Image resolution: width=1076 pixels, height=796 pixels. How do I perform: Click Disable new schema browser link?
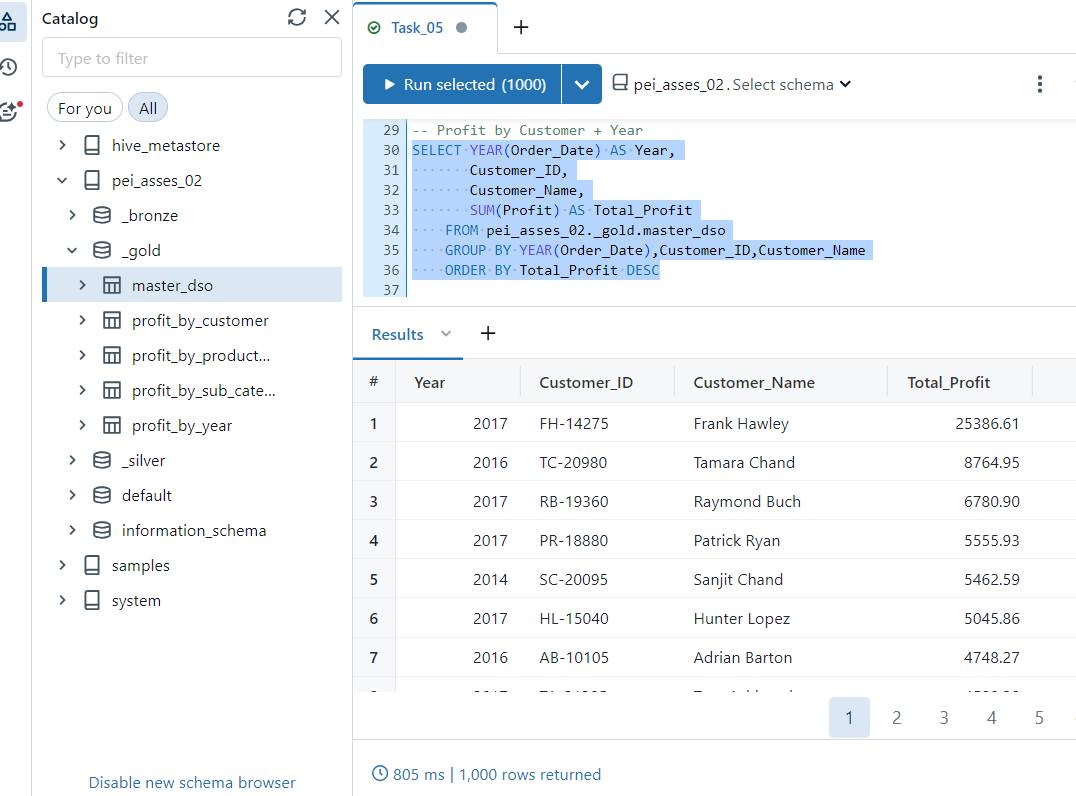[x=192, y=782]
